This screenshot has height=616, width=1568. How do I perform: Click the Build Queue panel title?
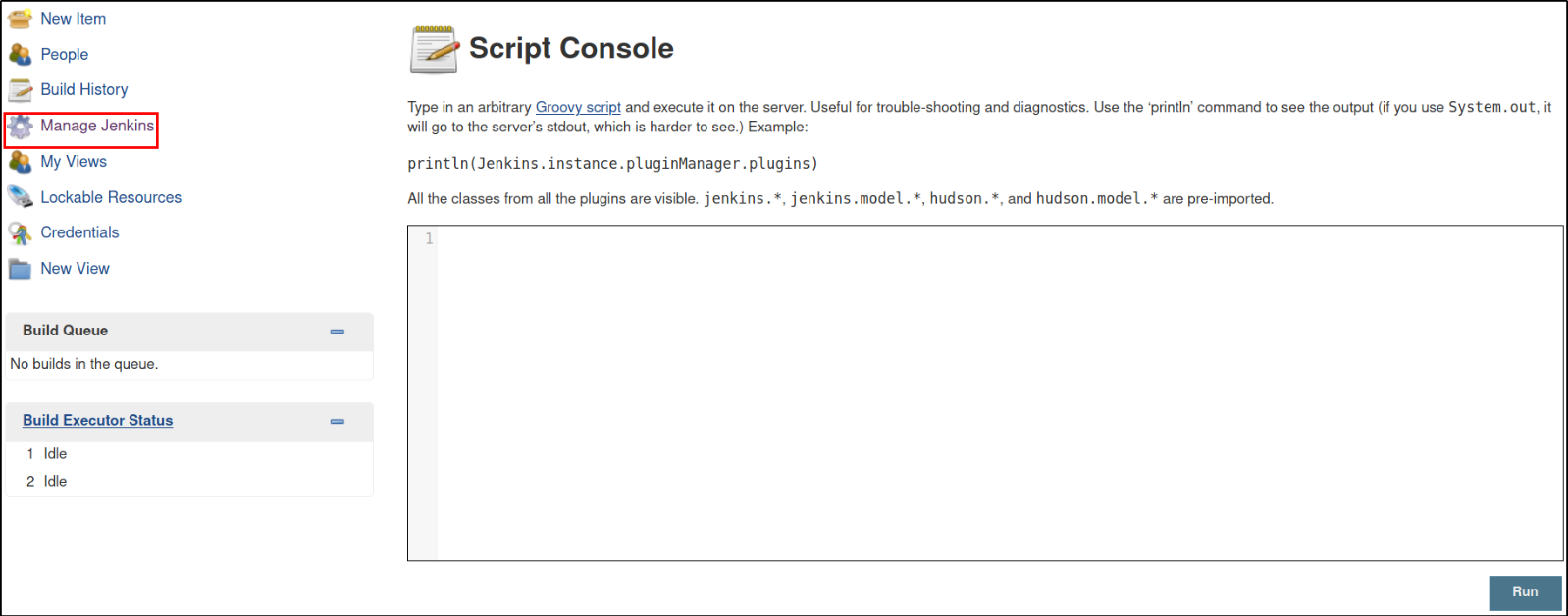coord(66,331)
